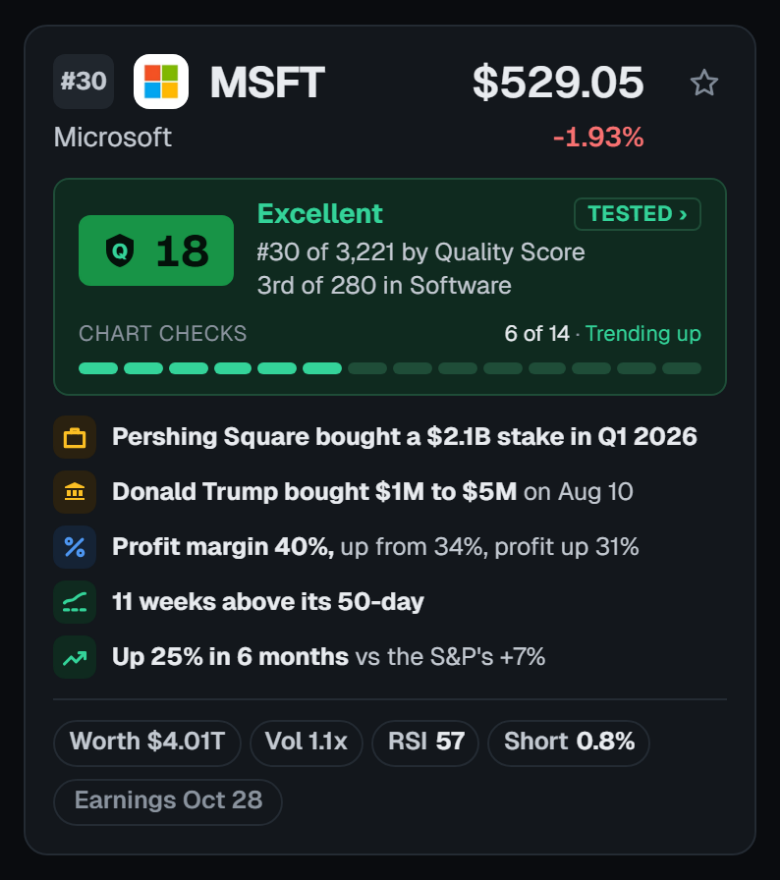Click the star watchlist icon
This screenshot has width=780, height=880.
[704, 82]
